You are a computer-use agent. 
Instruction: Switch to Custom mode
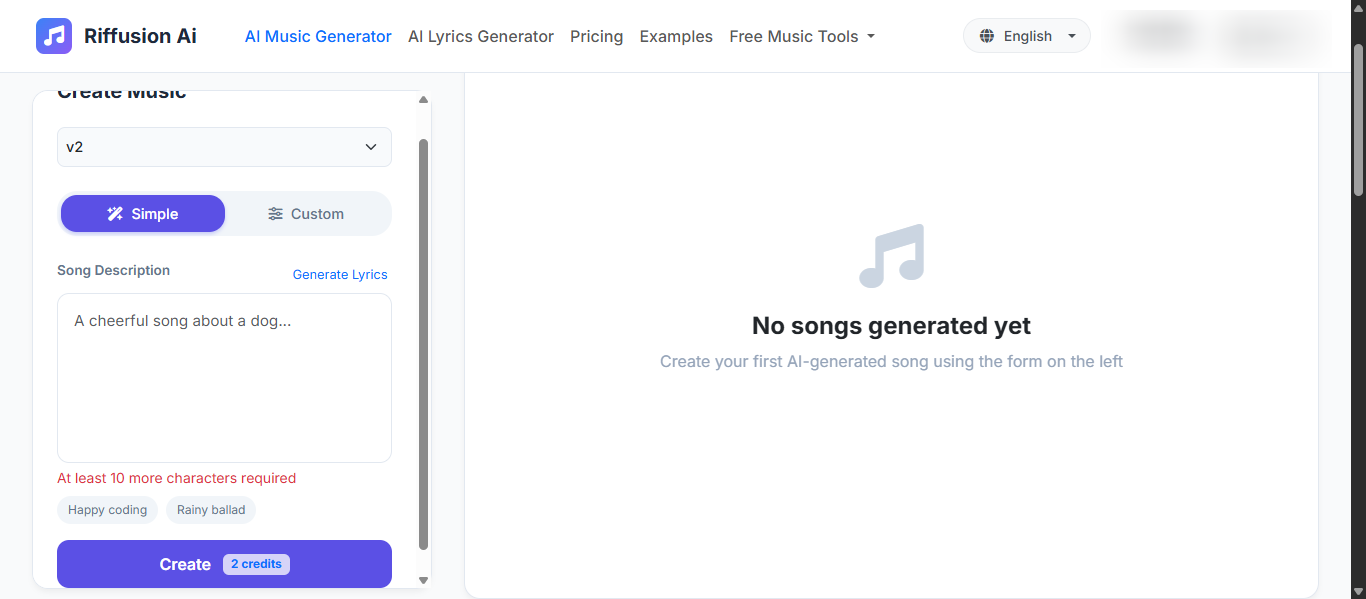click(x=307, y=214)
